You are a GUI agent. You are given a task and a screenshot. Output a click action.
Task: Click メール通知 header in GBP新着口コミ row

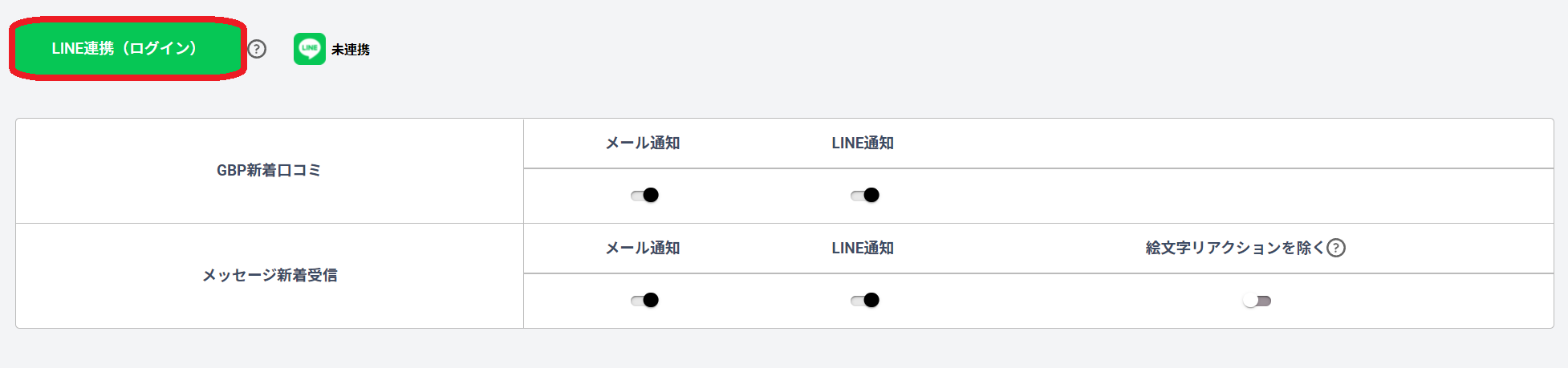click(643, 143)
